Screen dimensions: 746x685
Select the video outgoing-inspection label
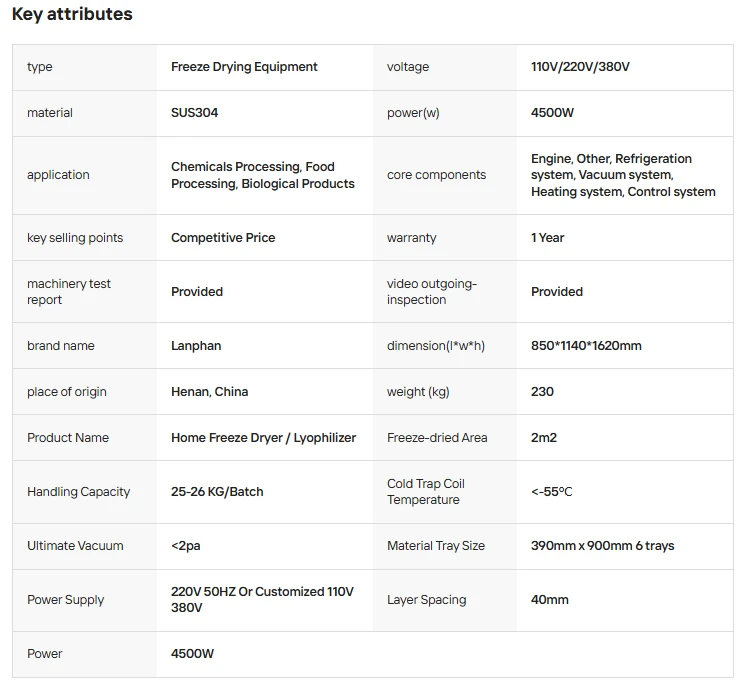[x=432, y=292]
